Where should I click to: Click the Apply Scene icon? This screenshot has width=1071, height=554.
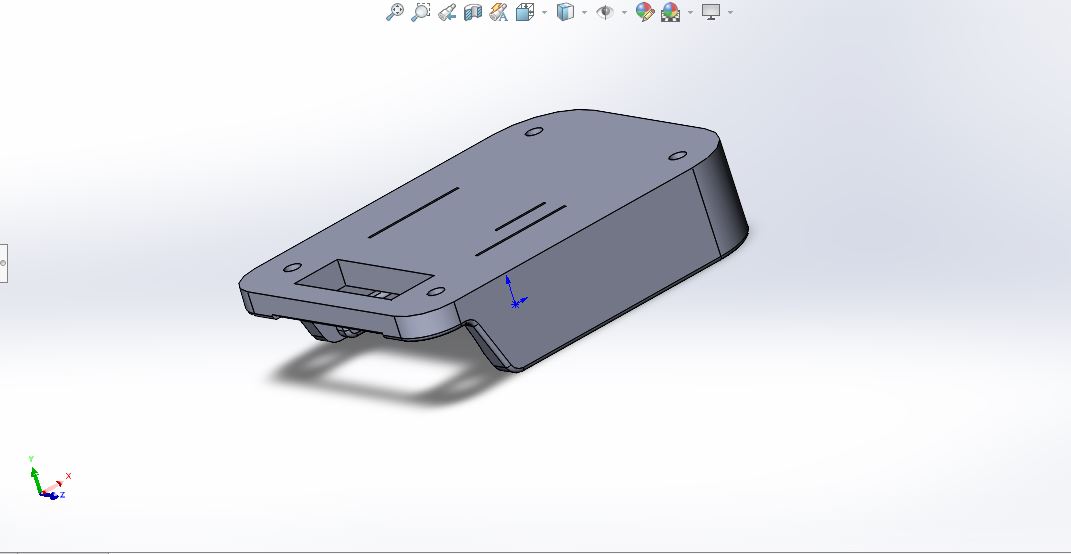coord(671,12)
